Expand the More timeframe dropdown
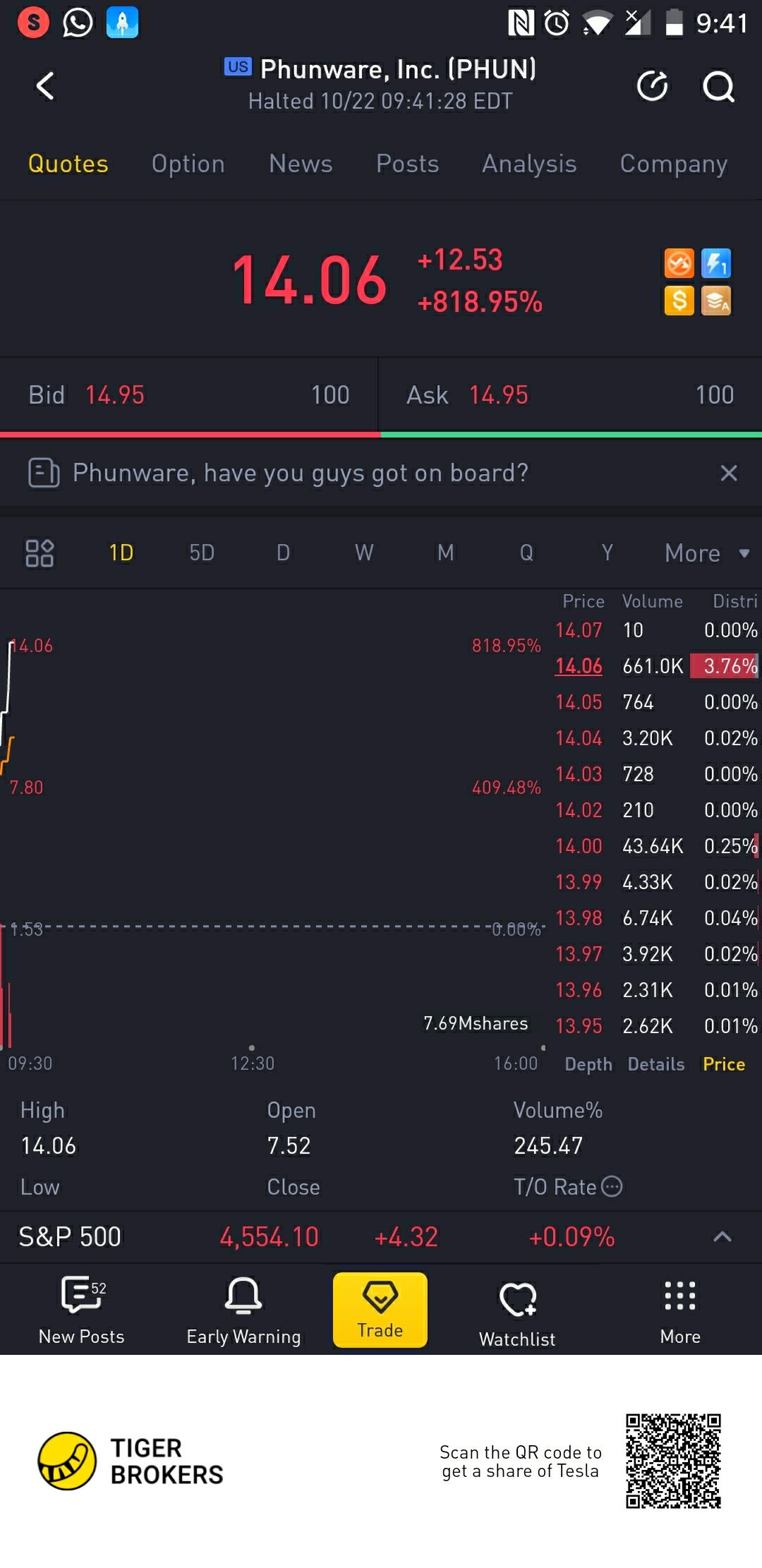The width and height of the screenshot is (762, 1568). coord(707,553)
